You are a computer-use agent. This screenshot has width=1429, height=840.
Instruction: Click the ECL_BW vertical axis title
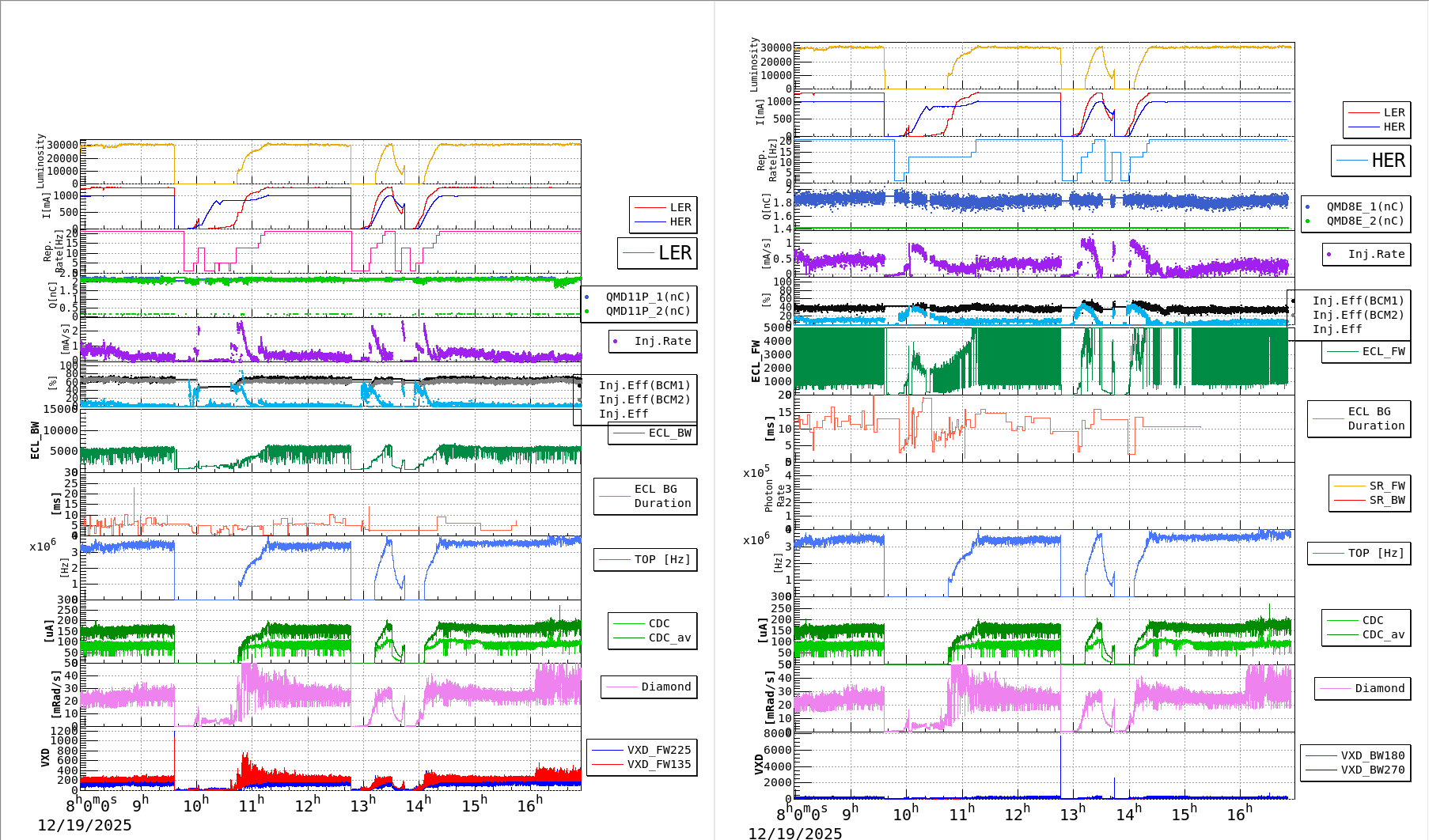pos(35,440)
